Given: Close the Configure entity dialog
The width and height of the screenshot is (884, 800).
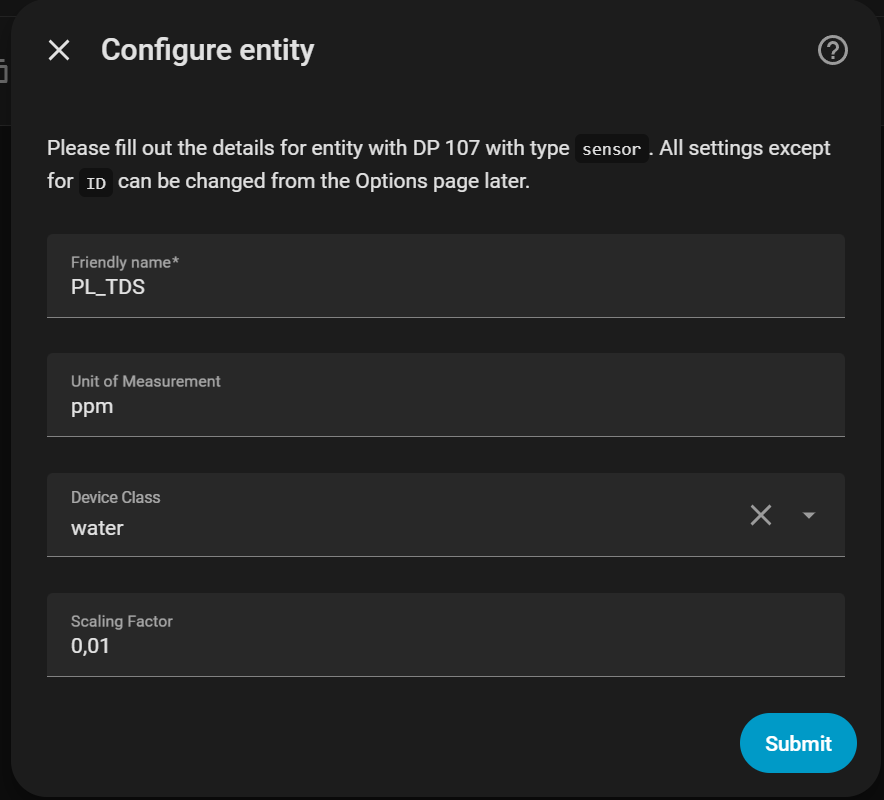Looking at the screenshot, I should (x=59, y=50).
